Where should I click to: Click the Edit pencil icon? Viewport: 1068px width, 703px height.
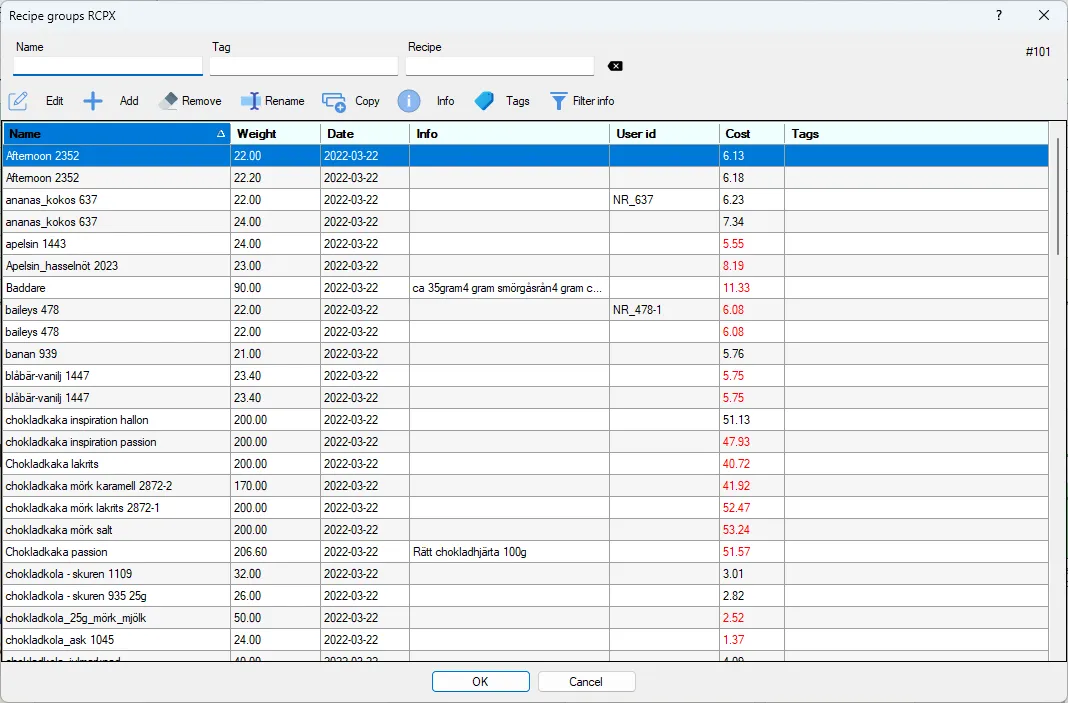[x=18, y=101]
